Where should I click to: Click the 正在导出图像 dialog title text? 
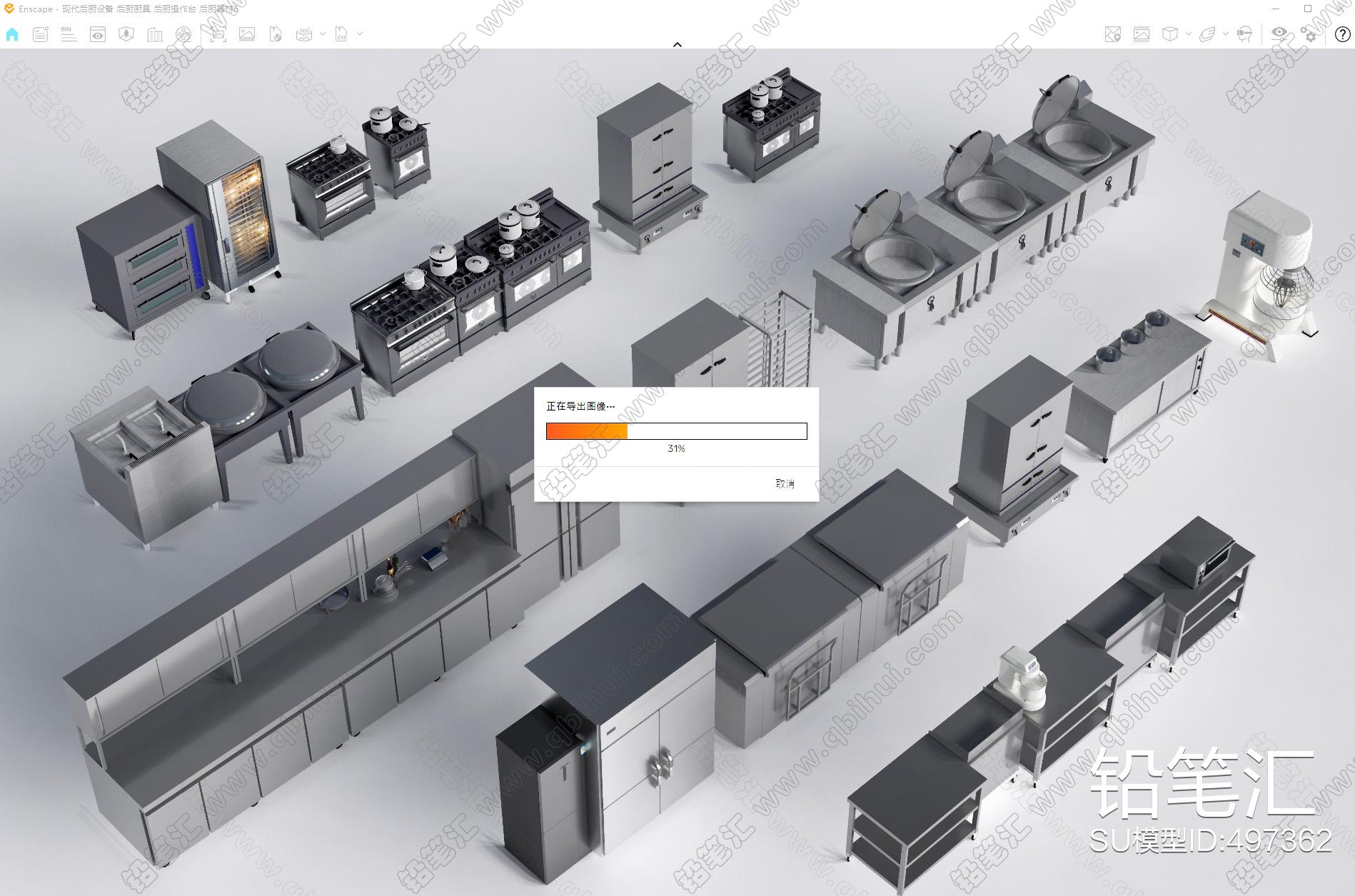point(580,406)
